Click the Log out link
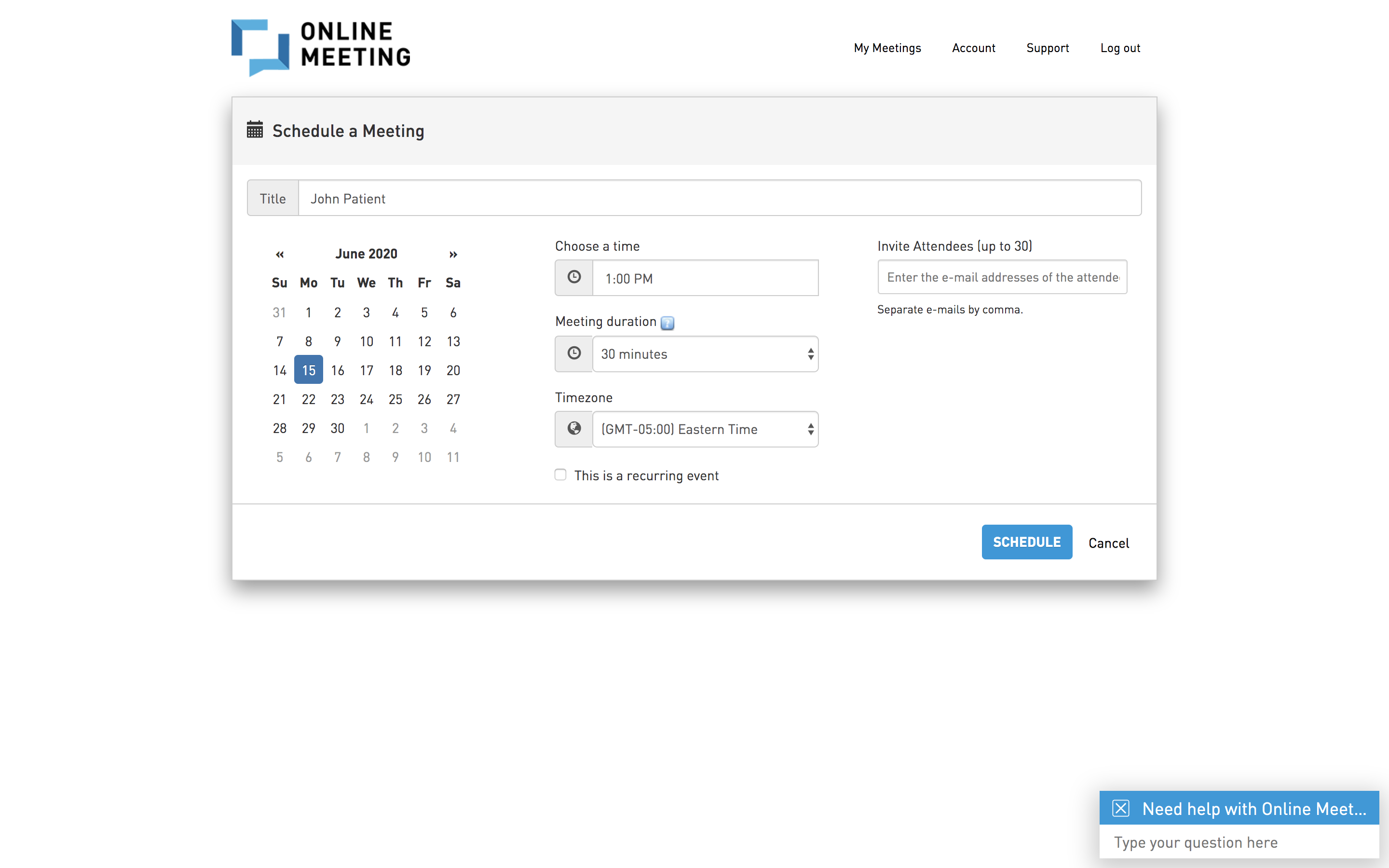 [1120, 48]
